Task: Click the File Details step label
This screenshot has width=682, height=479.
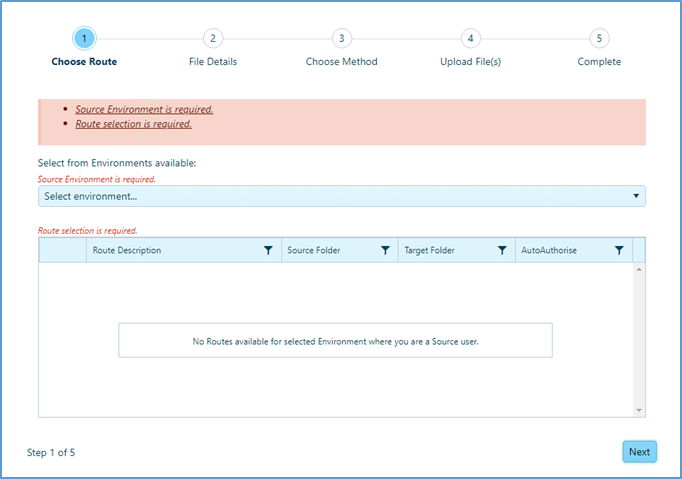Action: 213,62
